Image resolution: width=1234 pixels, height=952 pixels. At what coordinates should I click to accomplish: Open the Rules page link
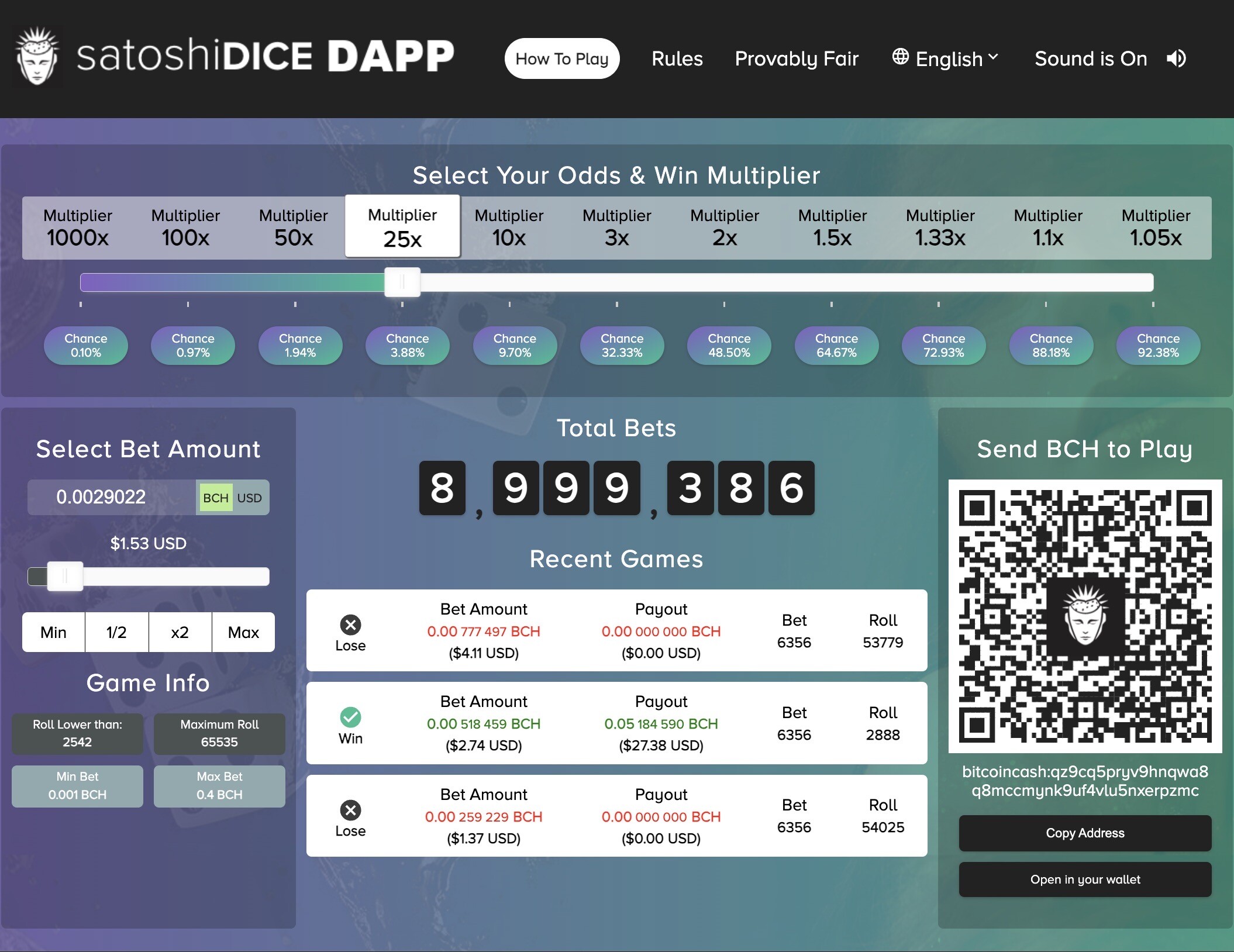(x=677, y=58)
